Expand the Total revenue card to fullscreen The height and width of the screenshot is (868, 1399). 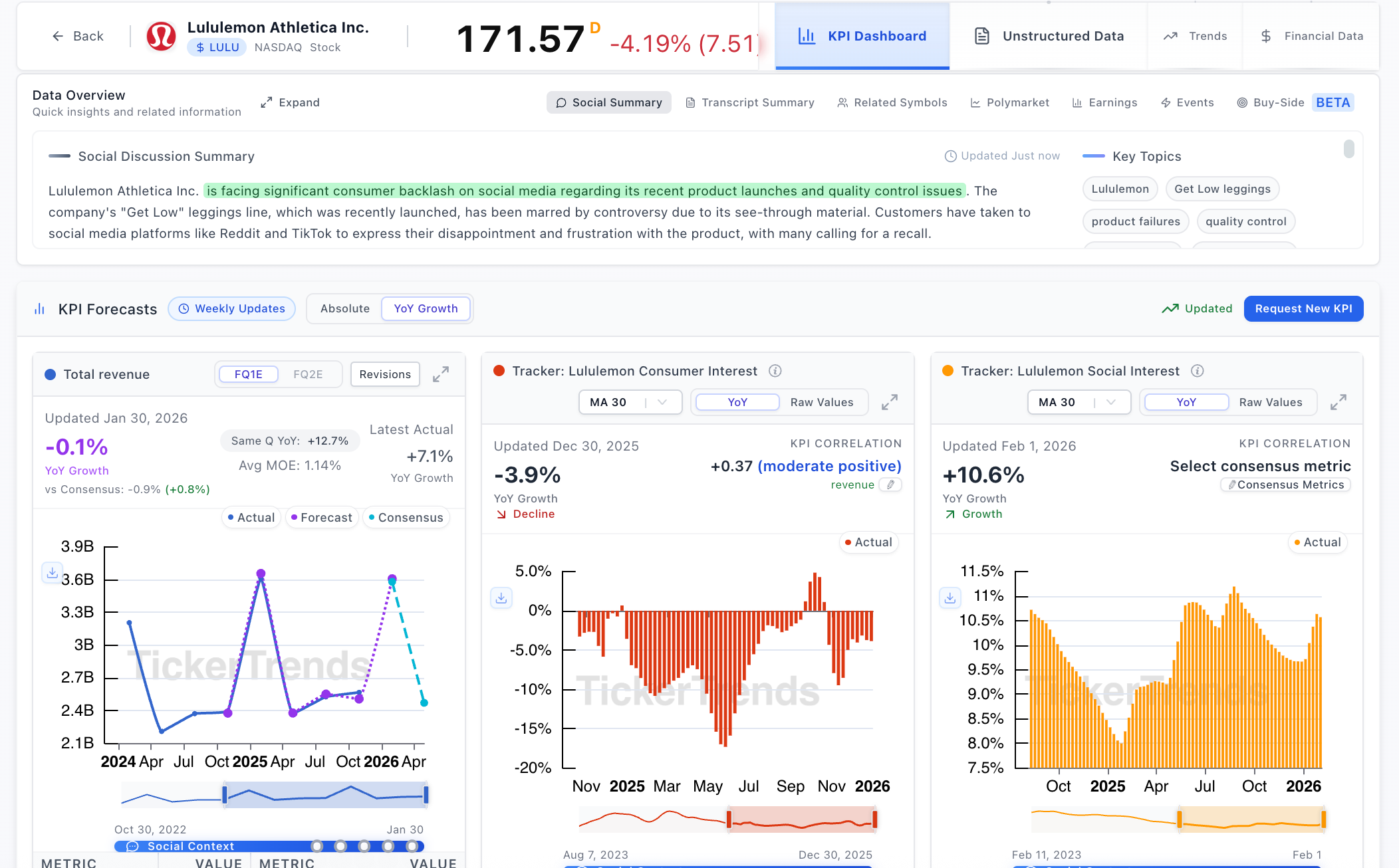(441, 374)
